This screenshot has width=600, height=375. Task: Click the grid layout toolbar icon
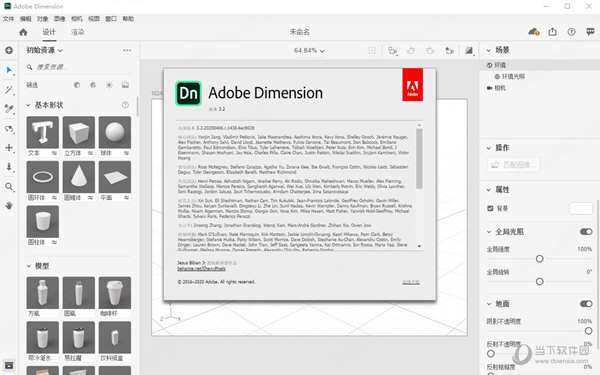[x=372, y=51]
